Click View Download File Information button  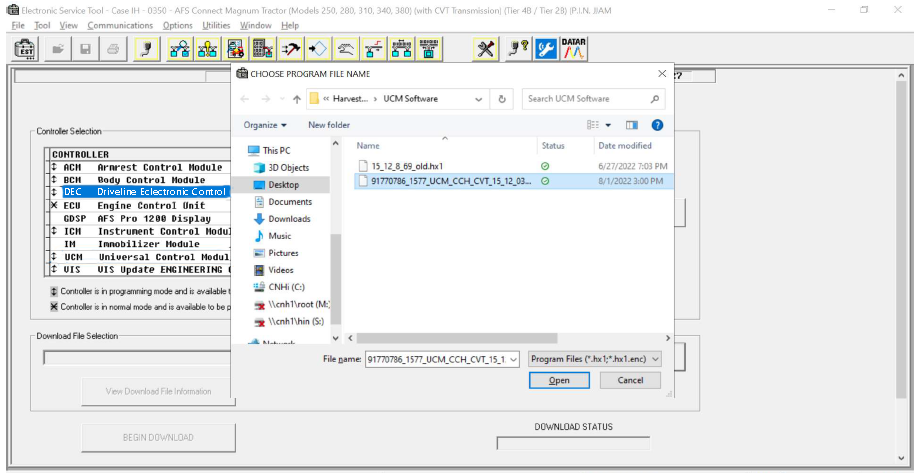[158, 391]
